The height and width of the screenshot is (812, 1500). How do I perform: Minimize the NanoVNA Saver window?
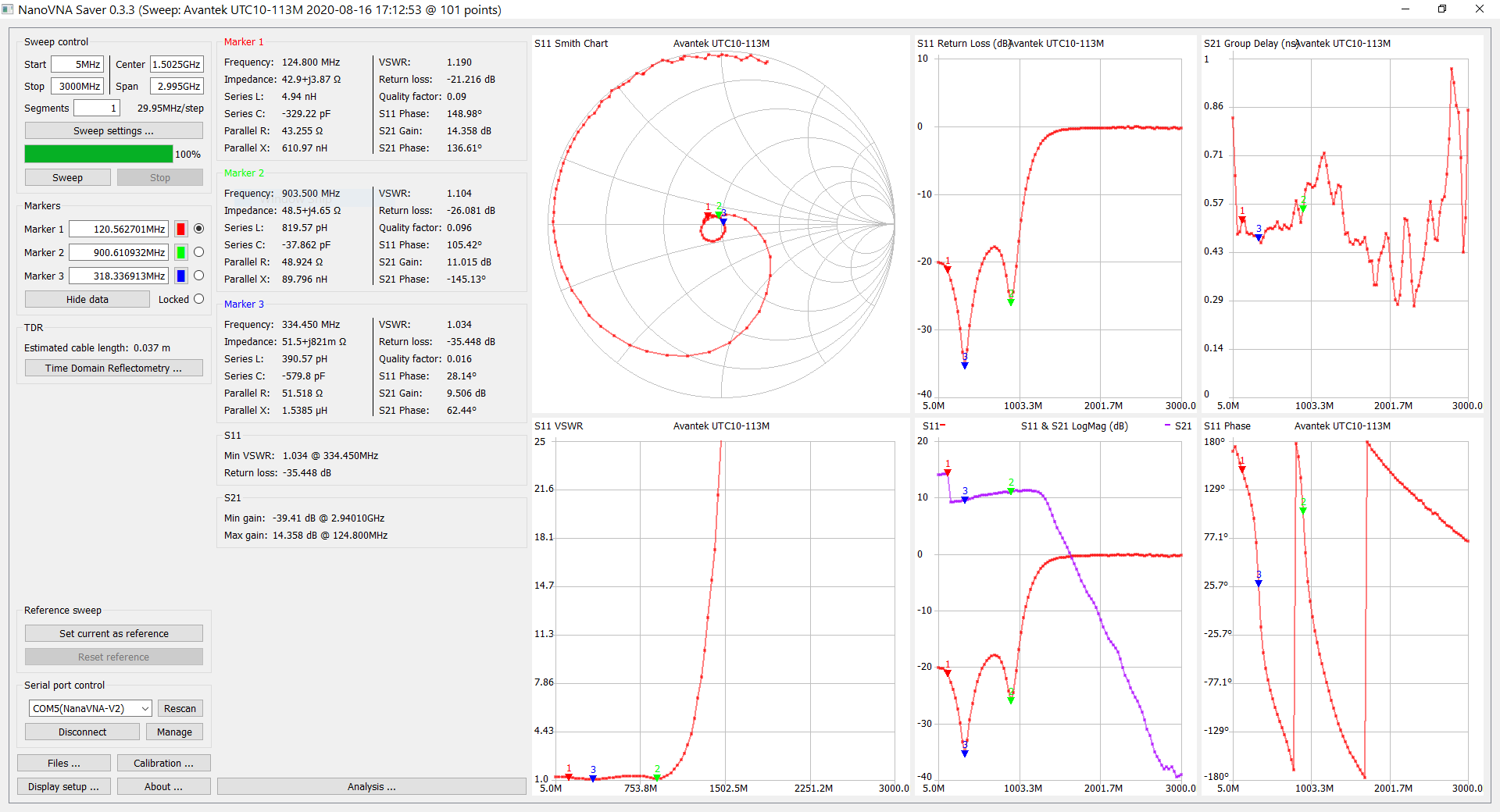pyautogui.click(x=1405, y=9)
